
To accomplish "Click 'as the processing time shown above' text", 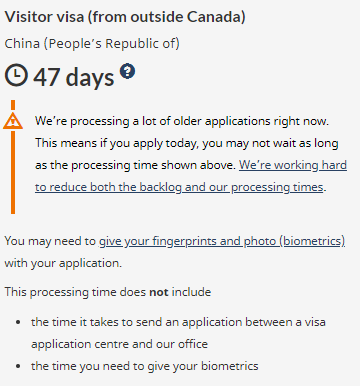I will click(x=135, y=165).
